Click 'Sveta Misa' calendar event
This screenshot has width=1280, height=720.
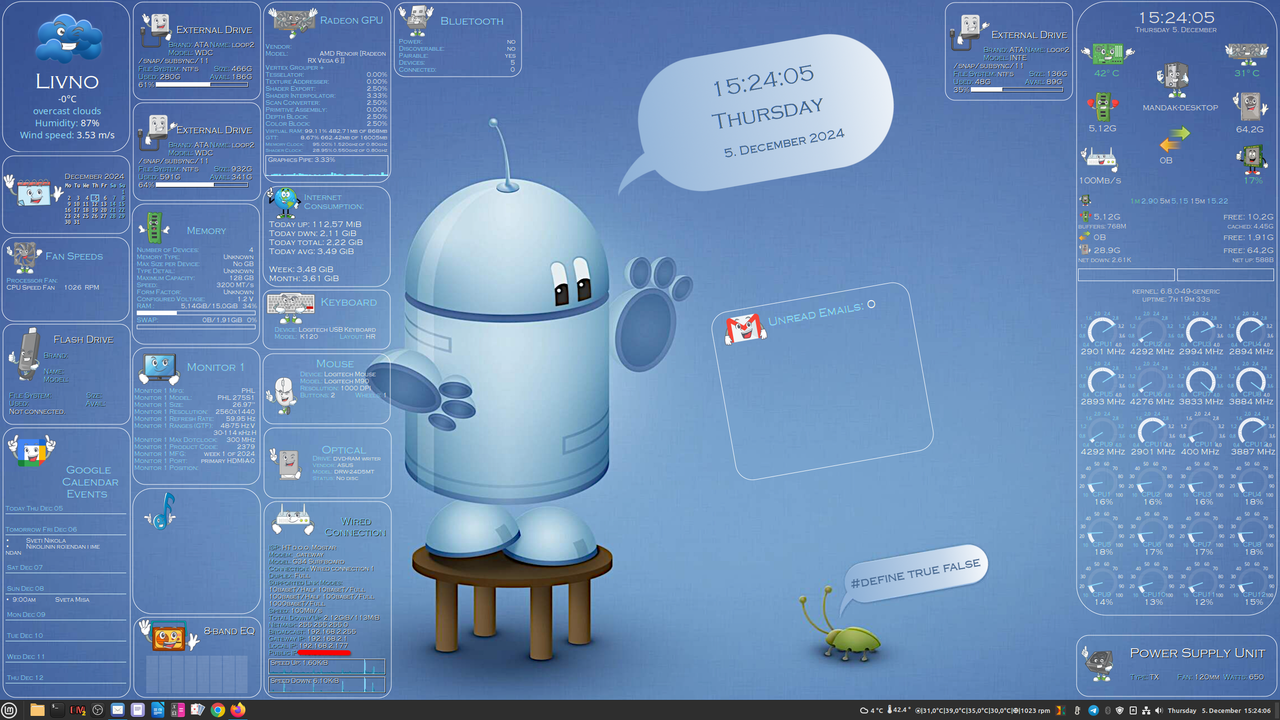click(72, 599)
